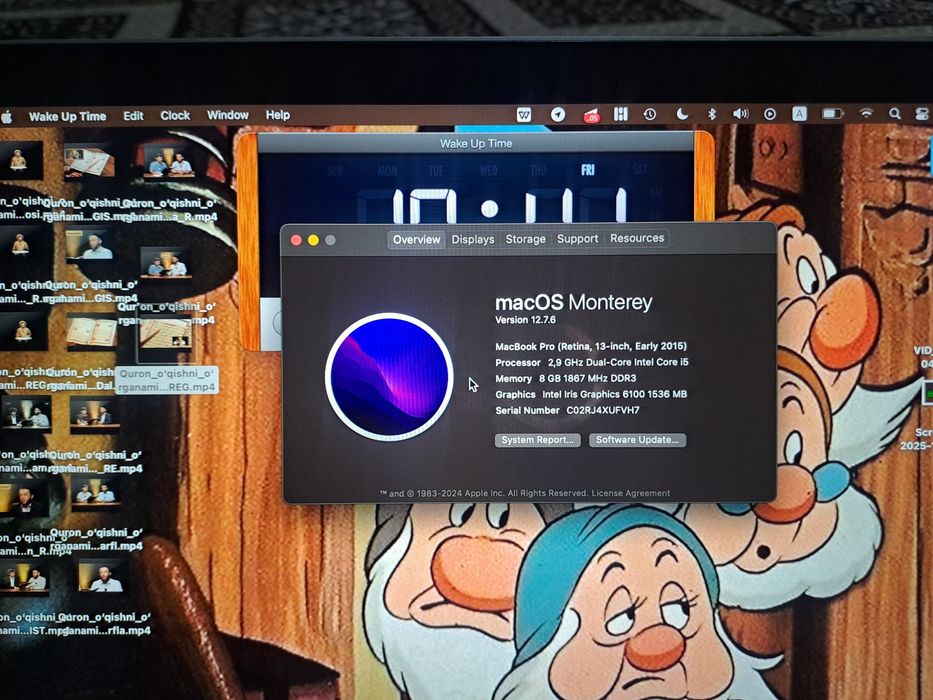
Task: Select the Overview tab
Action: 417,239
